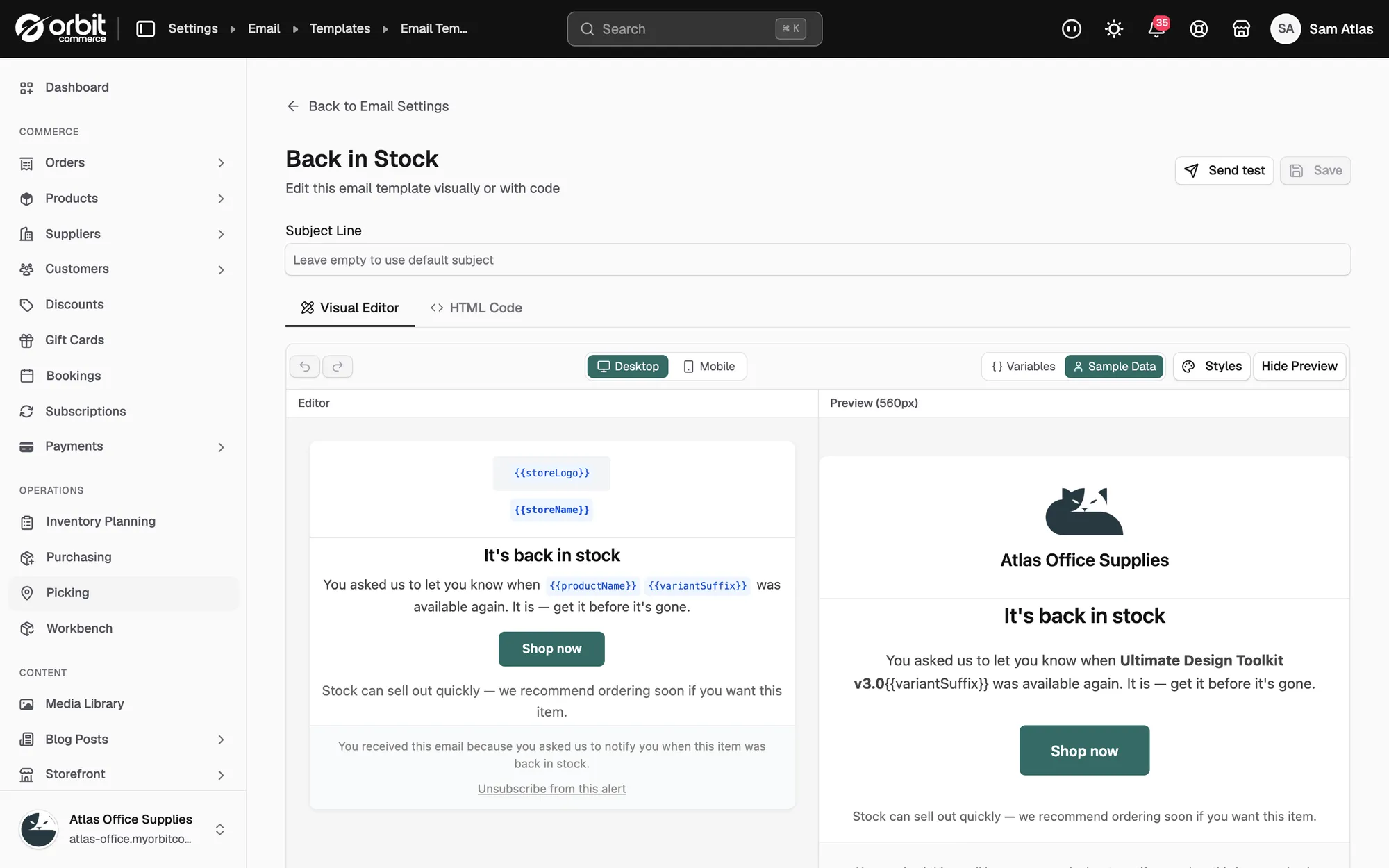The width and height of the screenshot is (1389, 868).
Task: Click the SA user avatar
Action: tap(1286, 28)
